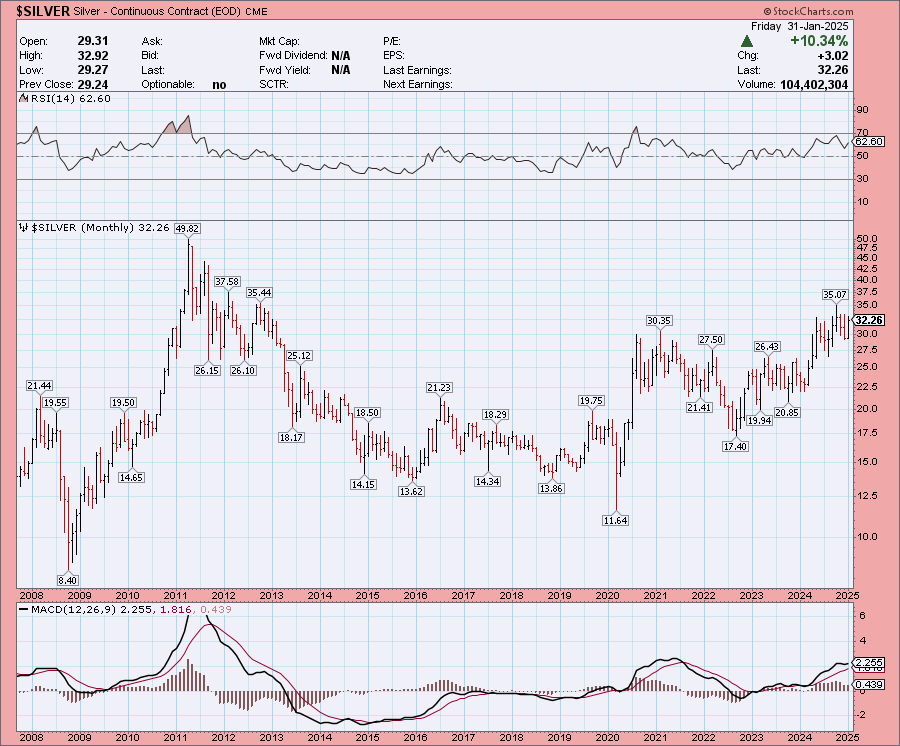The width and height of the screenshot is (900, 746).
Task: Click the 1.816 MACD signal value in legend
Action: point(174,609)
